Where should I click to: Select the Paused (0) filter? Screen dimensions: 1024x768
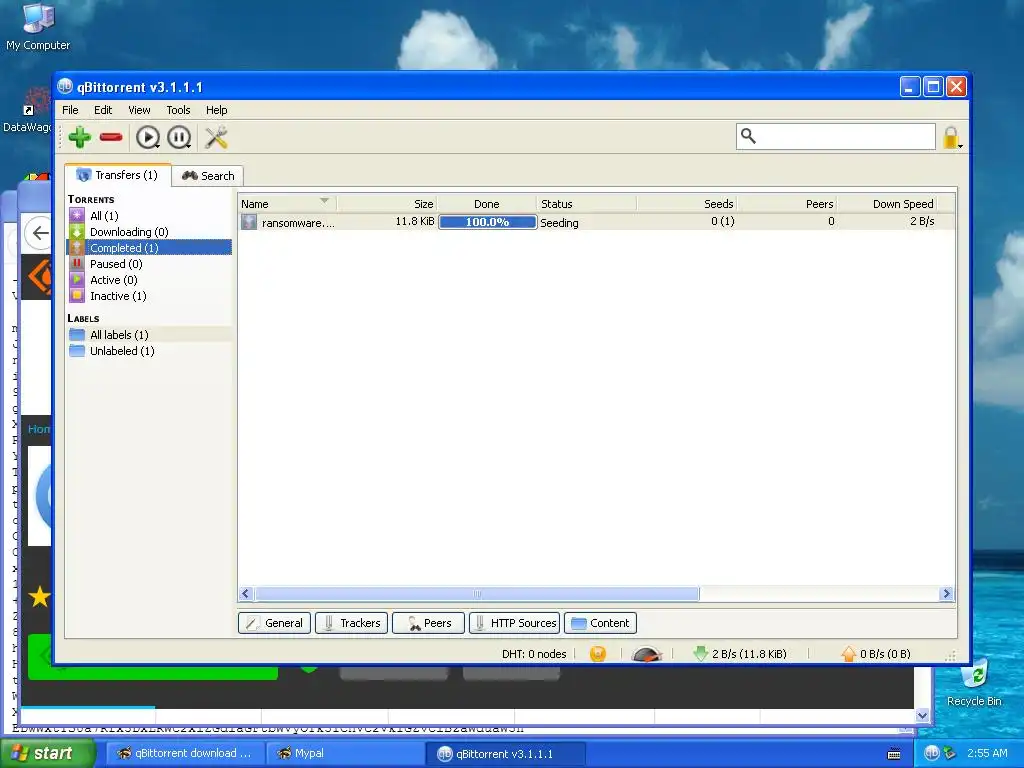click(149, 264)
